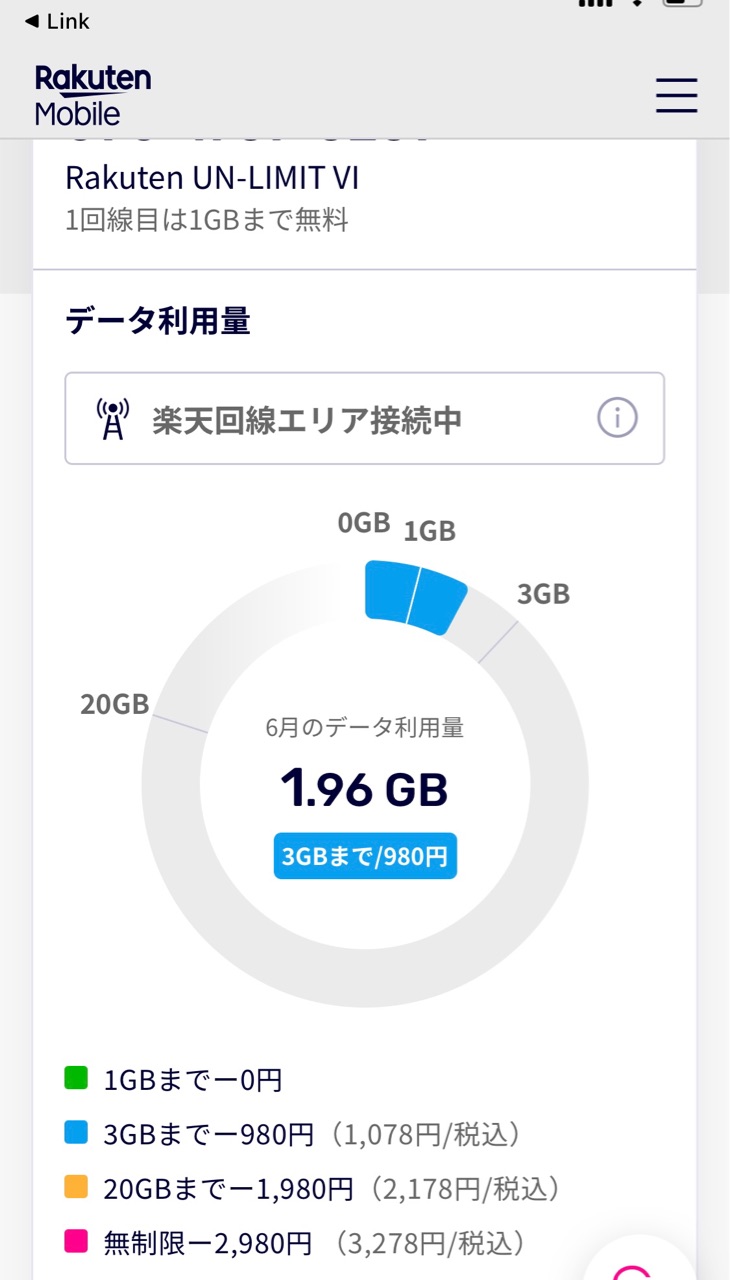The image size is (730, 1280).
Task: Tap the antenna tower icon
Action: click(113, 419)
